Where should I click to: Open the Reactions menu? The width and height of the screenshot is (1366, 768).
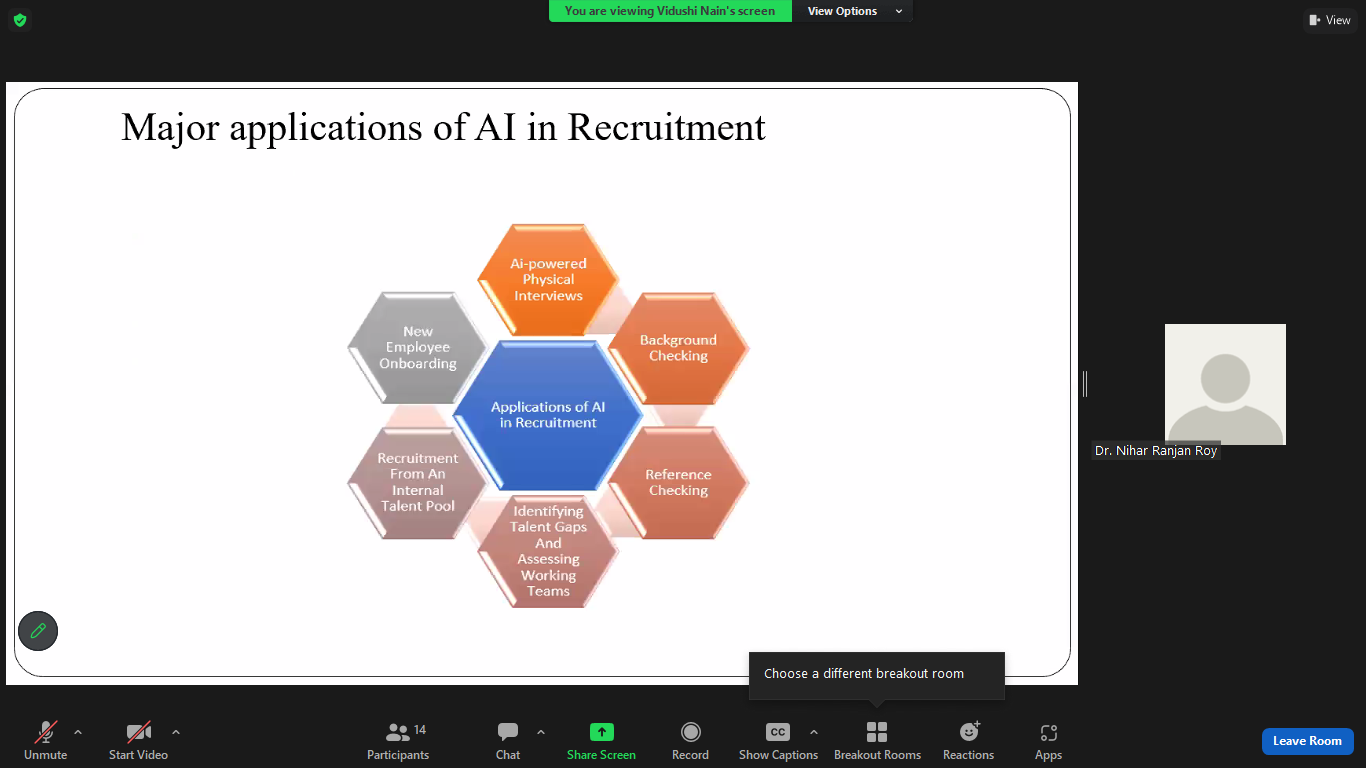968,740
